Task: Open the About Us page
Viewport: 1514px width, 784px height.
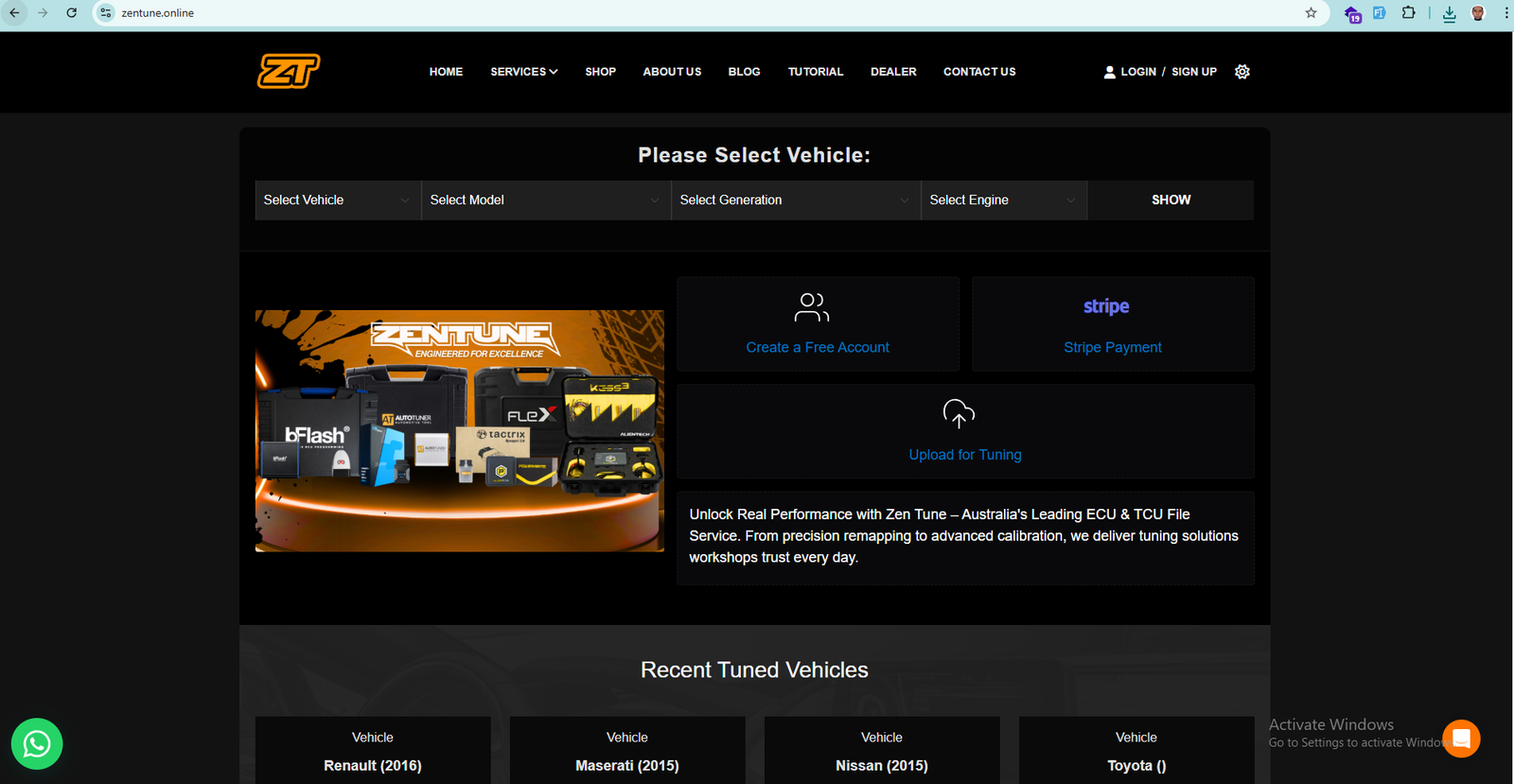Action: click(672, 72)
